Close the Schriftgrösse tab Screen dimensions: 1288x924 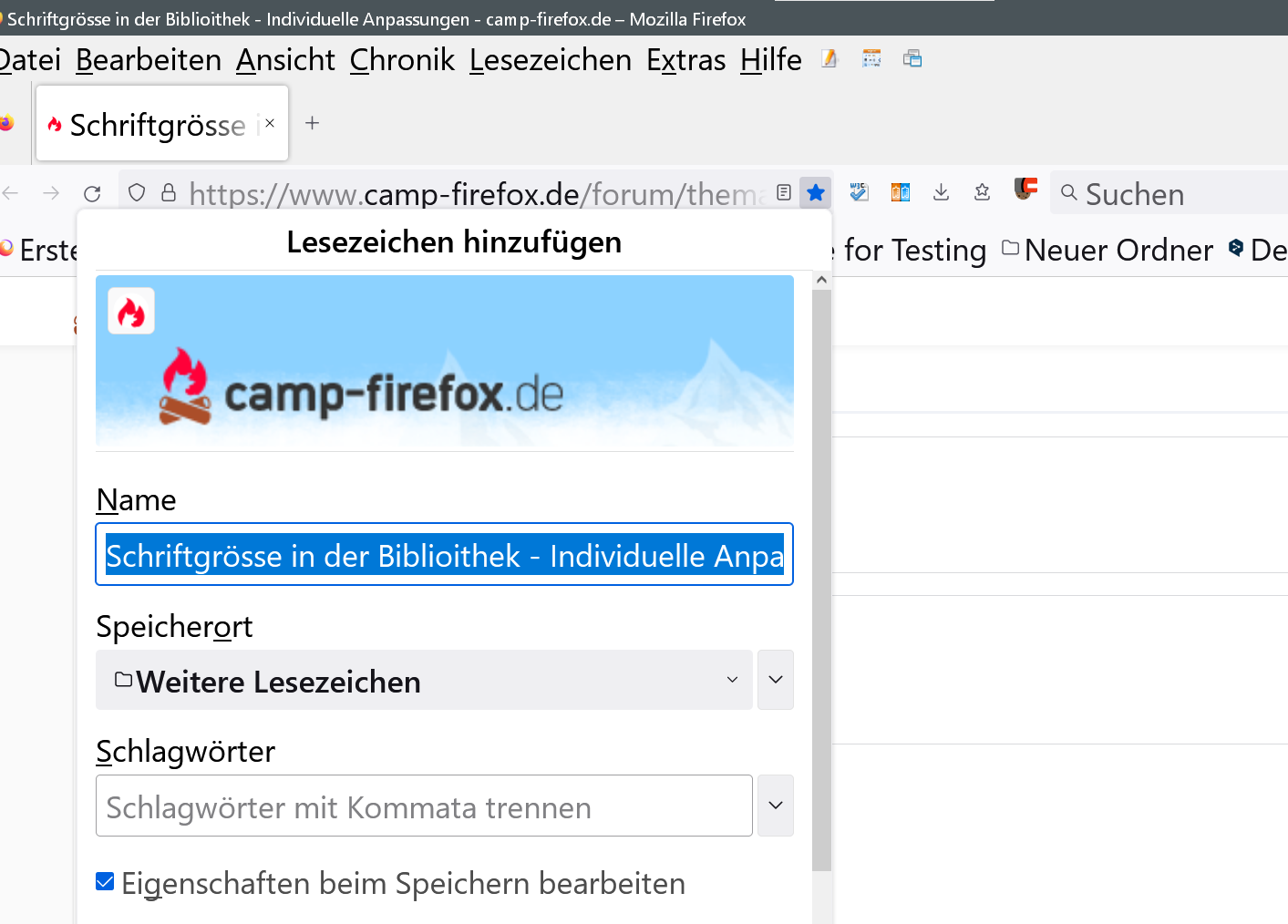point(270,123)
